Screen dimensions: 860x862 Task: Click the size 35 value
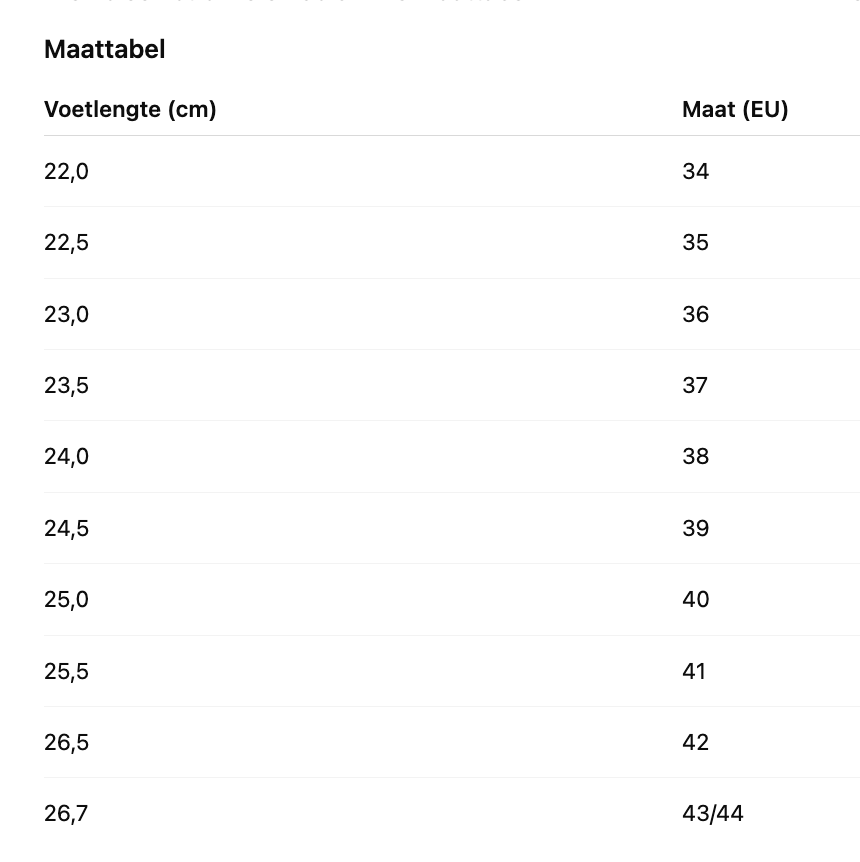click(x=695, y=242)
